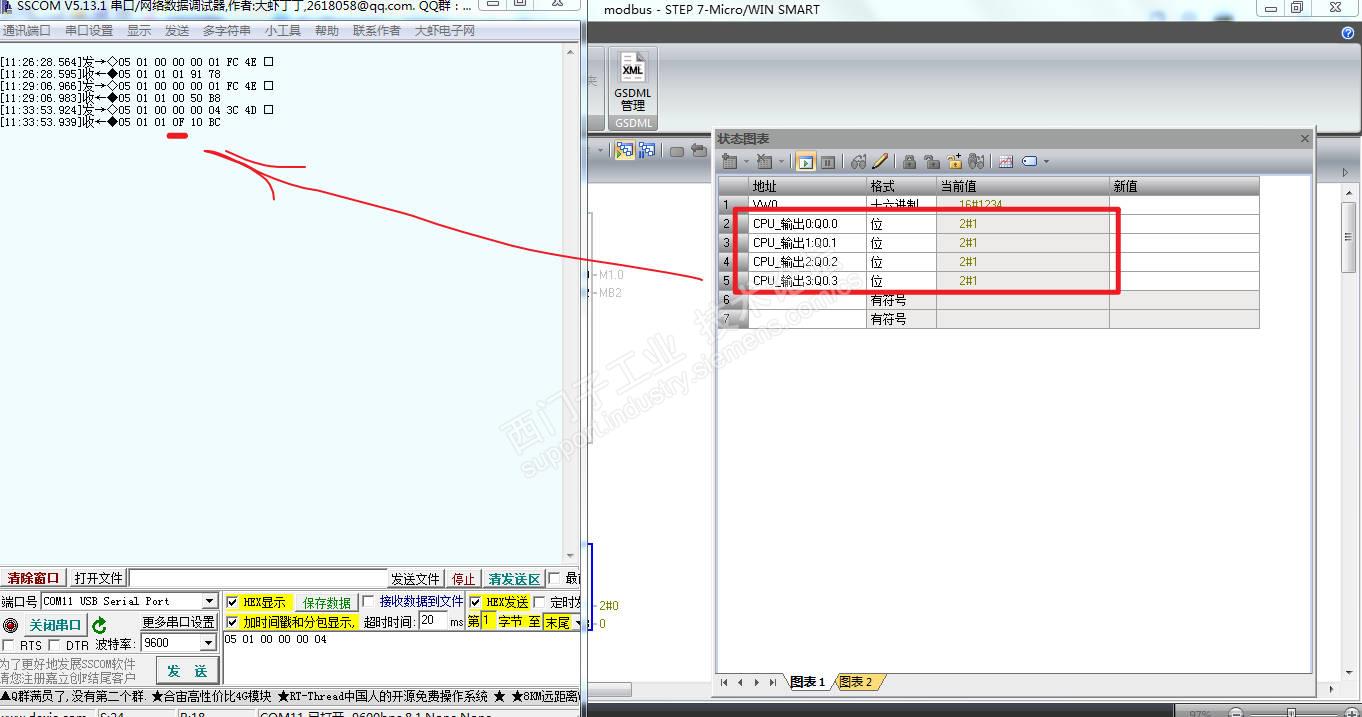This screenshot has height=717, width=1362.
Task: Select the CPU_输出0:Q0.0 address cell
Action: 807,224
